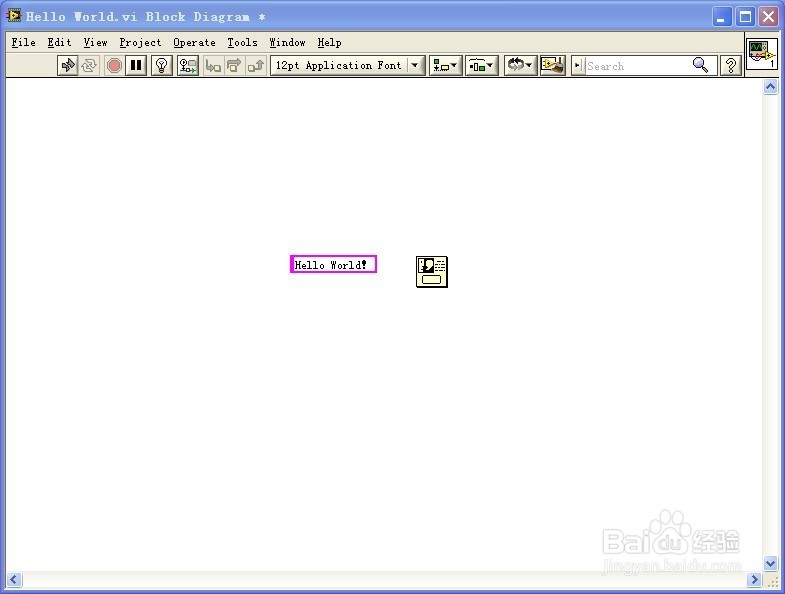Click the VI icon pane at top right

(x=761, y=54)
